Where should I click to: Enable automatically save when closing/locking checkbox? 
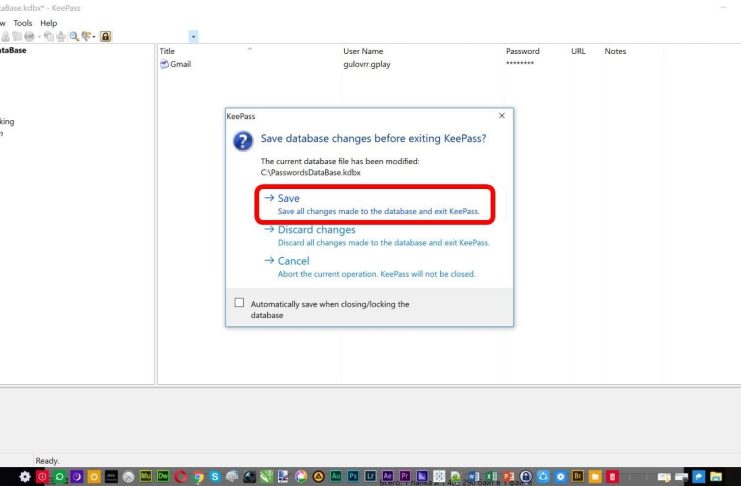pyautogui.click(x=240, y=303)
